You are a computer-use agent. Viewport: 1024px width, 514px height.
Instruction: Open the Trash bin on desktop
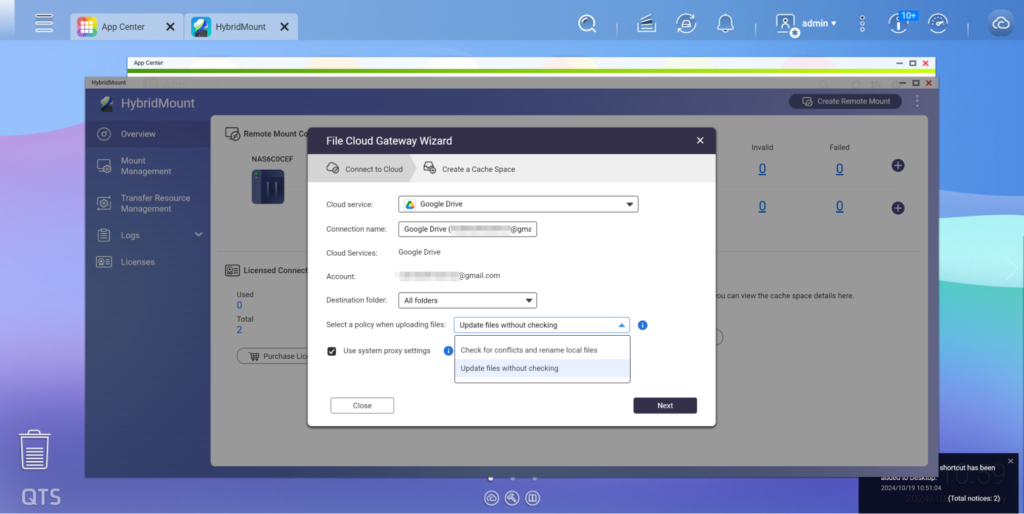tap(35, 450)
